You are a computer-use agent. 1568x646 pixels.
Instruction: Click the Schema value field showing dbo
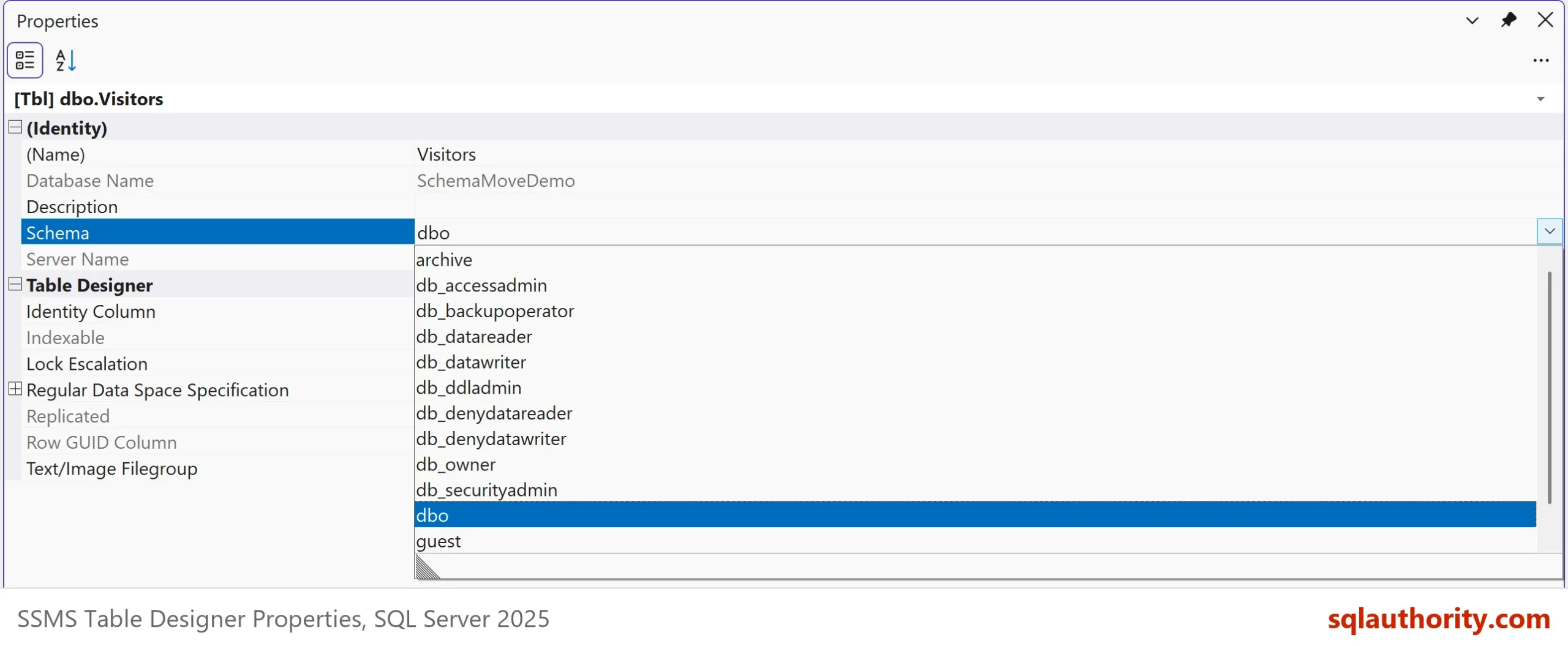pyautogui.click(x=975, y=232)
